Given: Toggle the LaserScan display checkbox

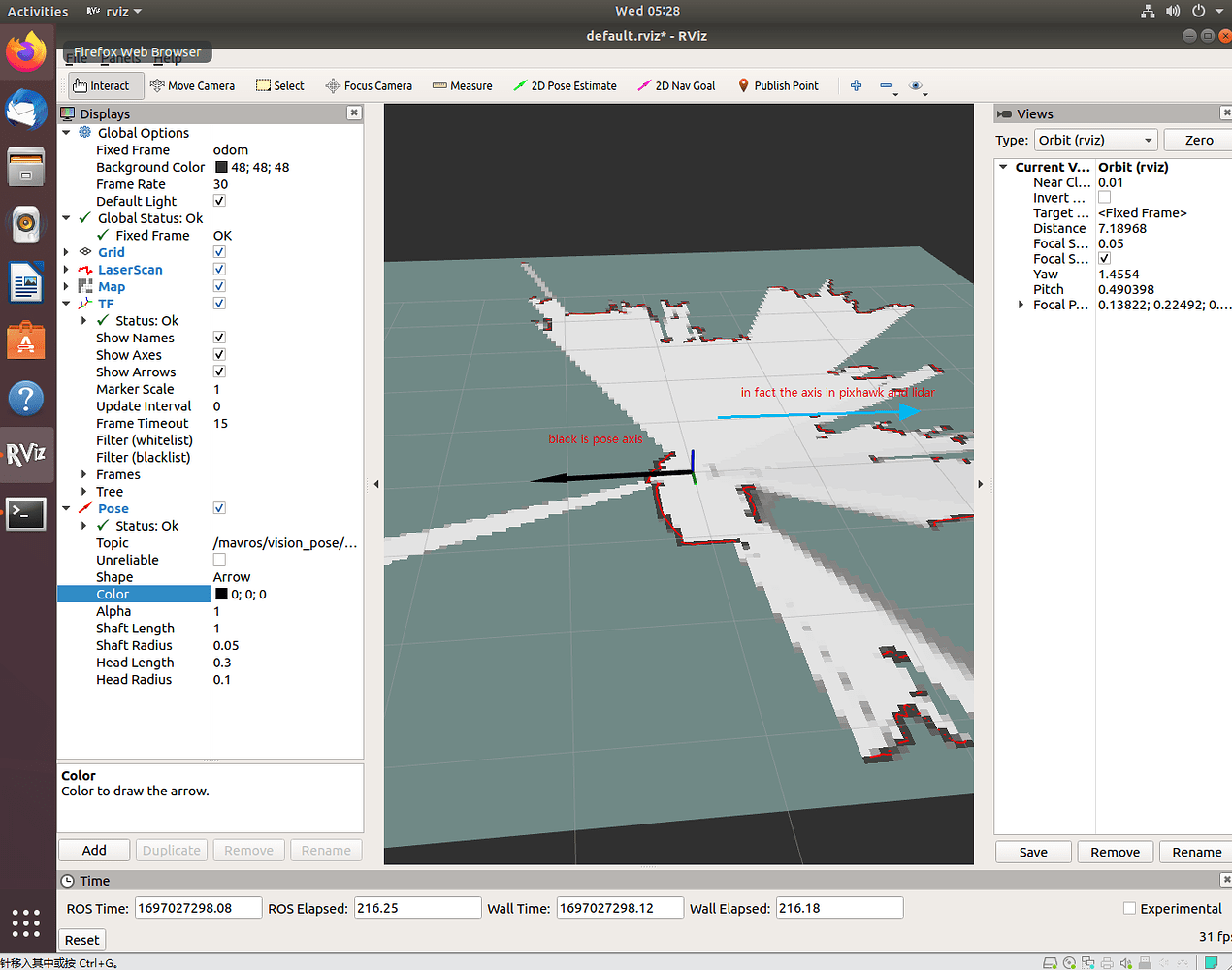Looking at the screenshot, I should click(x=218, y=269).
